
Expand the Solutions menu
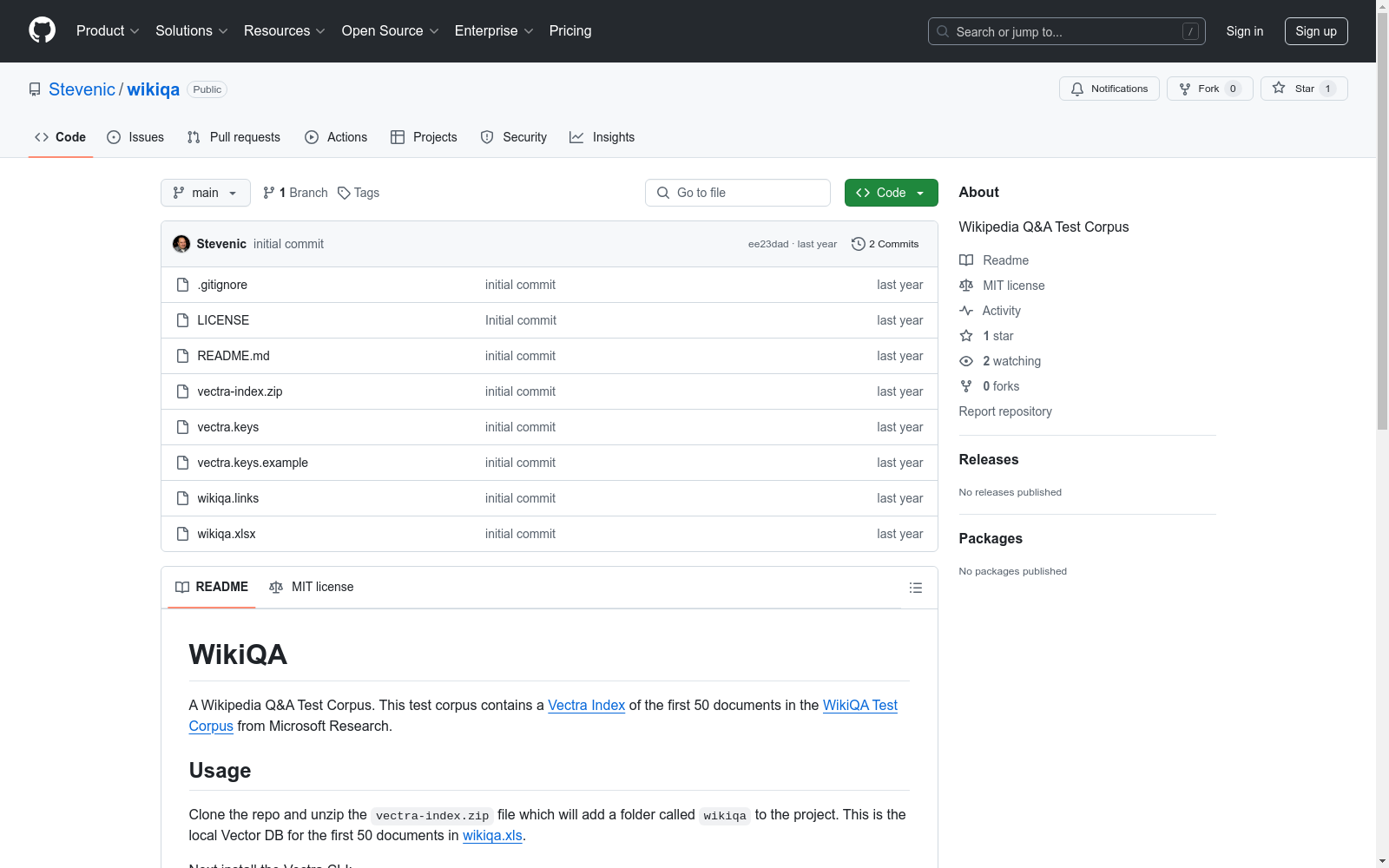[x=192, y=31]
